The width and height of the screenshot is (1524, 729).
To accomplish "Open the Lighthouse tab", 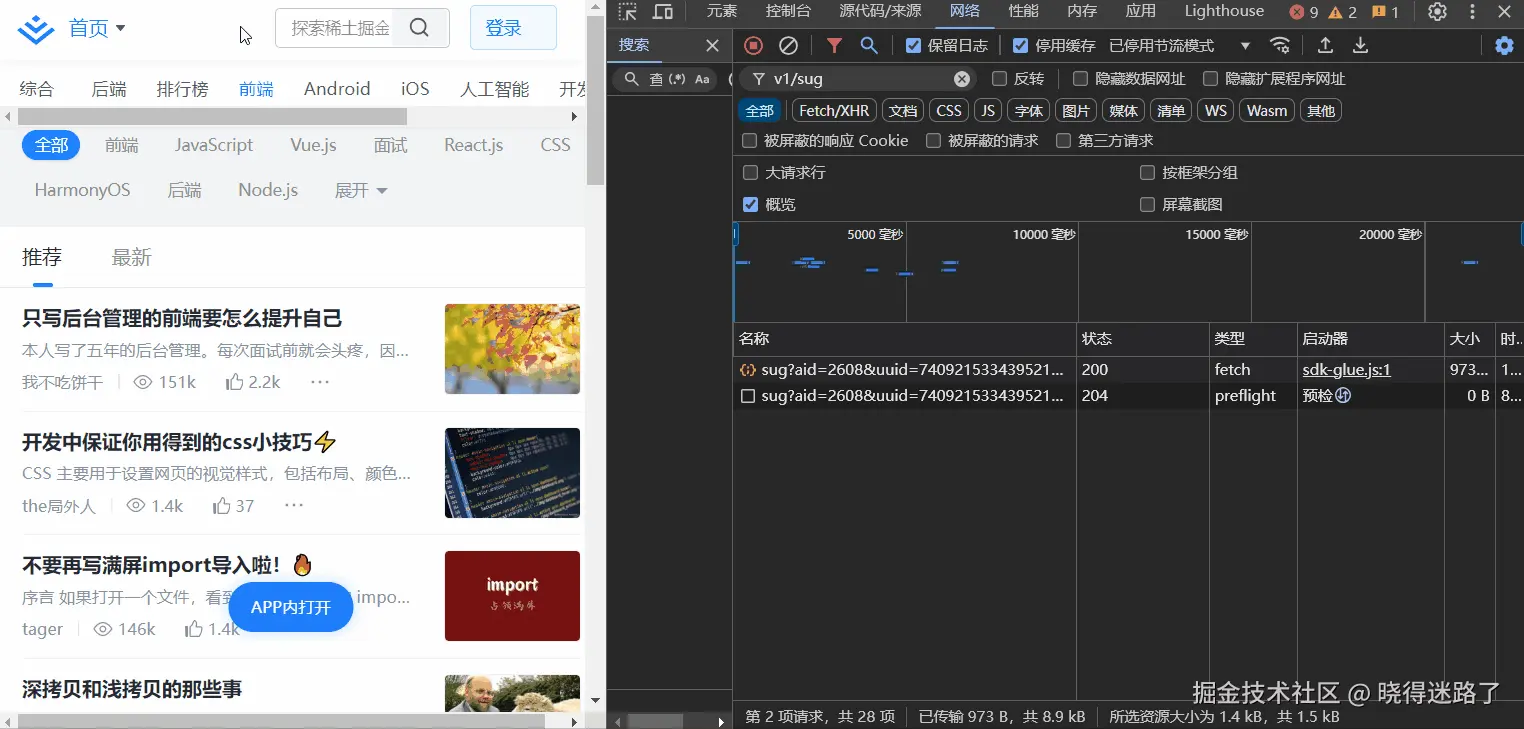I will [1224, 12].
